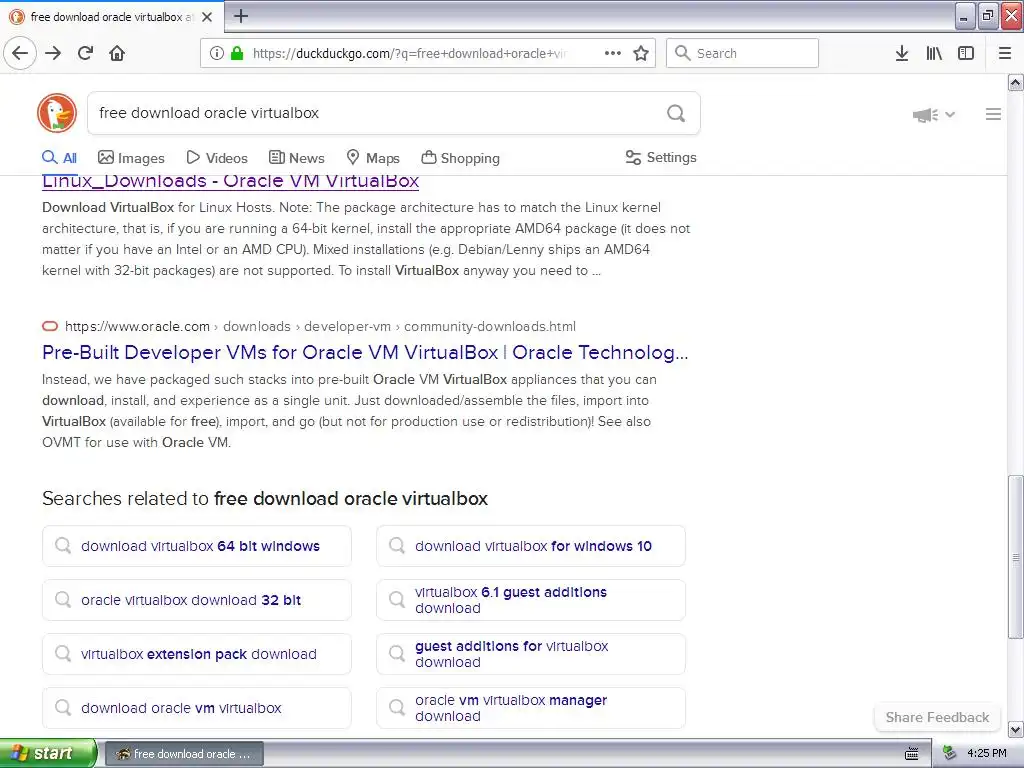Switch to the Videos tab
The height and width of the screenshot is (768, 1024).
coord(217,158)
